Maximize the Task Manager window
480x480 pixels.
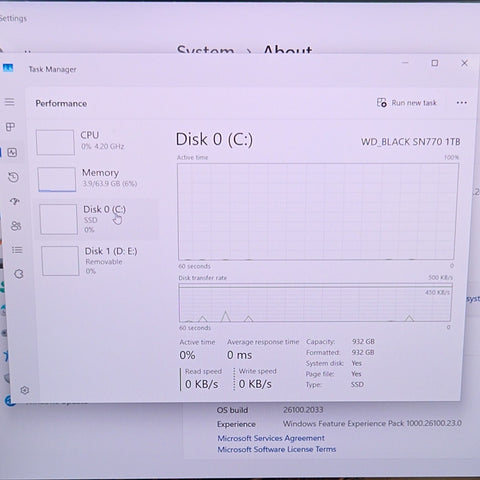[x=435, y=63]
